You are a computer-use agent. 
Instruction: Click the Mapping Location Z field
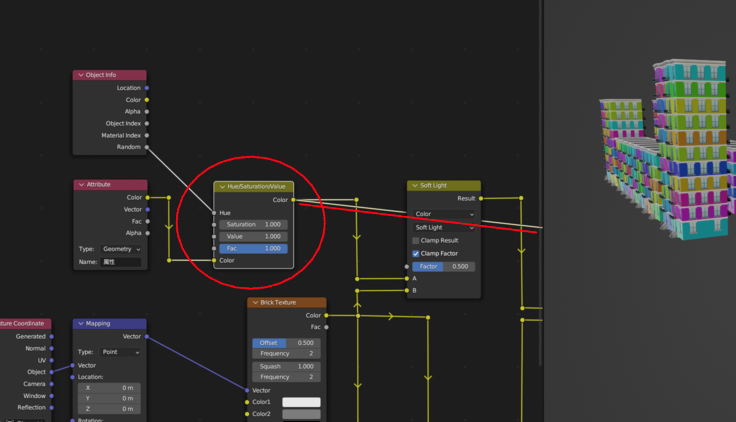pyautogui.click(x=109, y=409)
